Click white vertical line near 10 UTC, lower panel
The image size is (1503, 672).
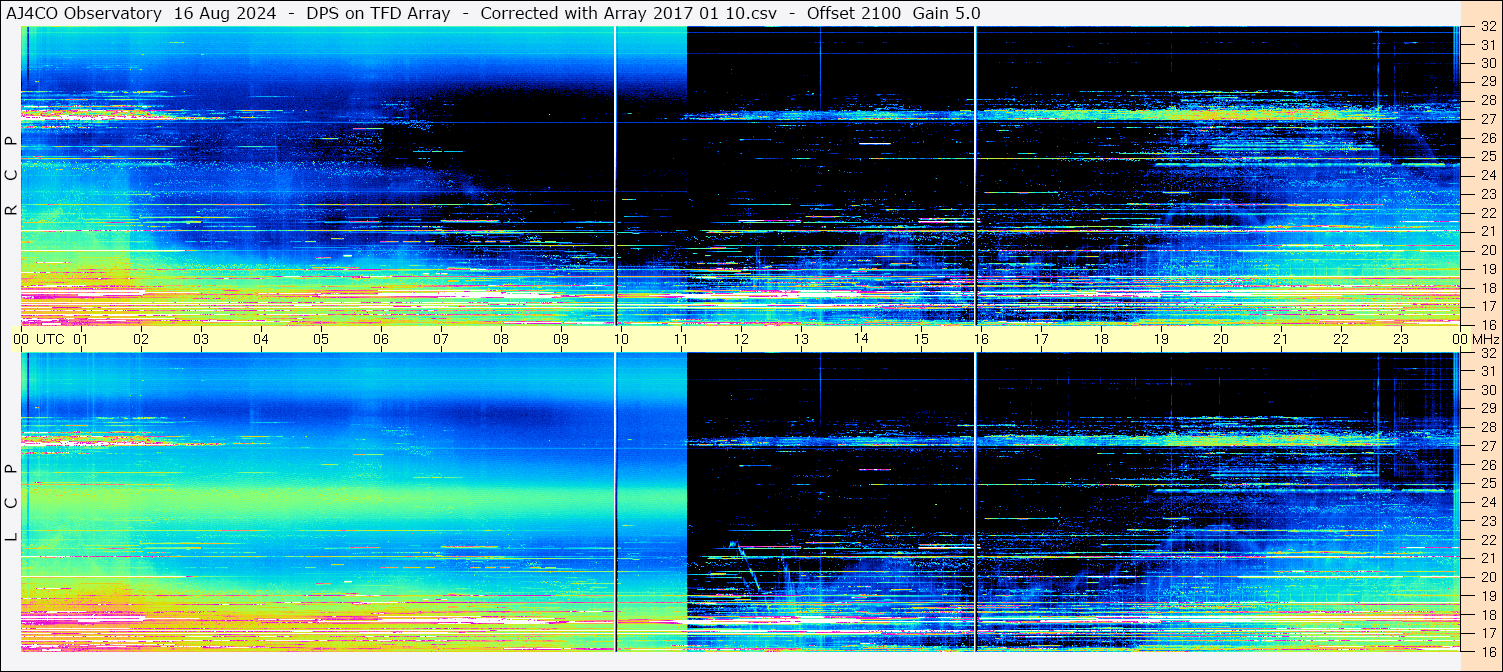click(615, 500)
